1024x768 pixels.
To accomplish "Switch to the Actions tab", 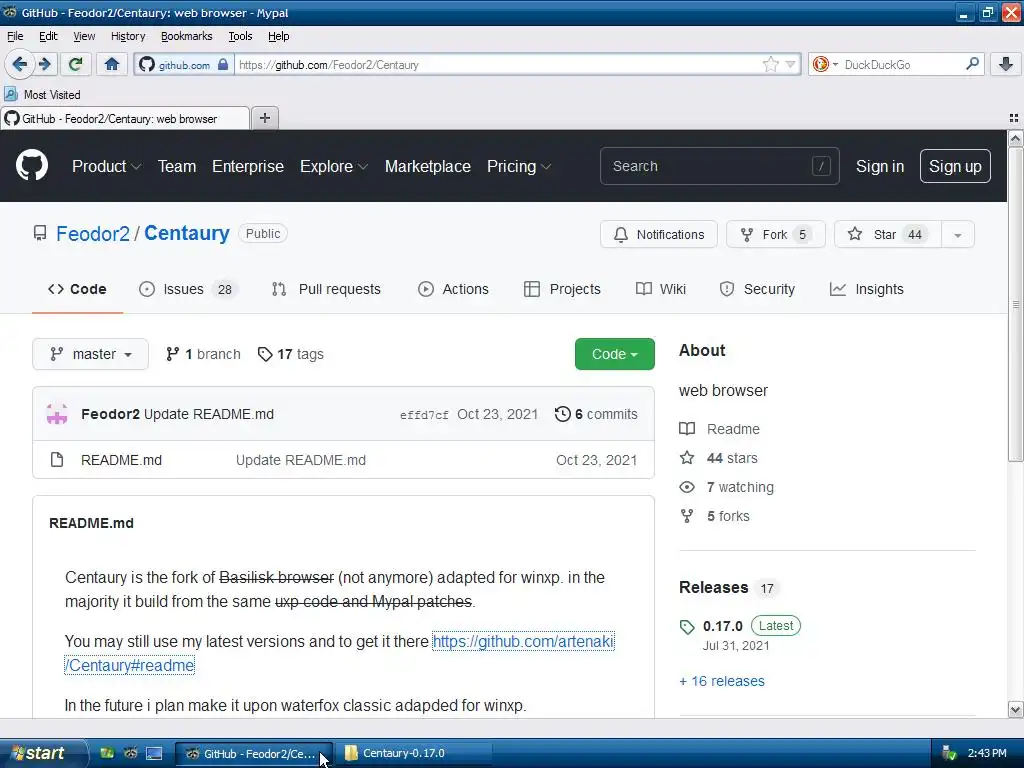I will [453, 289].
